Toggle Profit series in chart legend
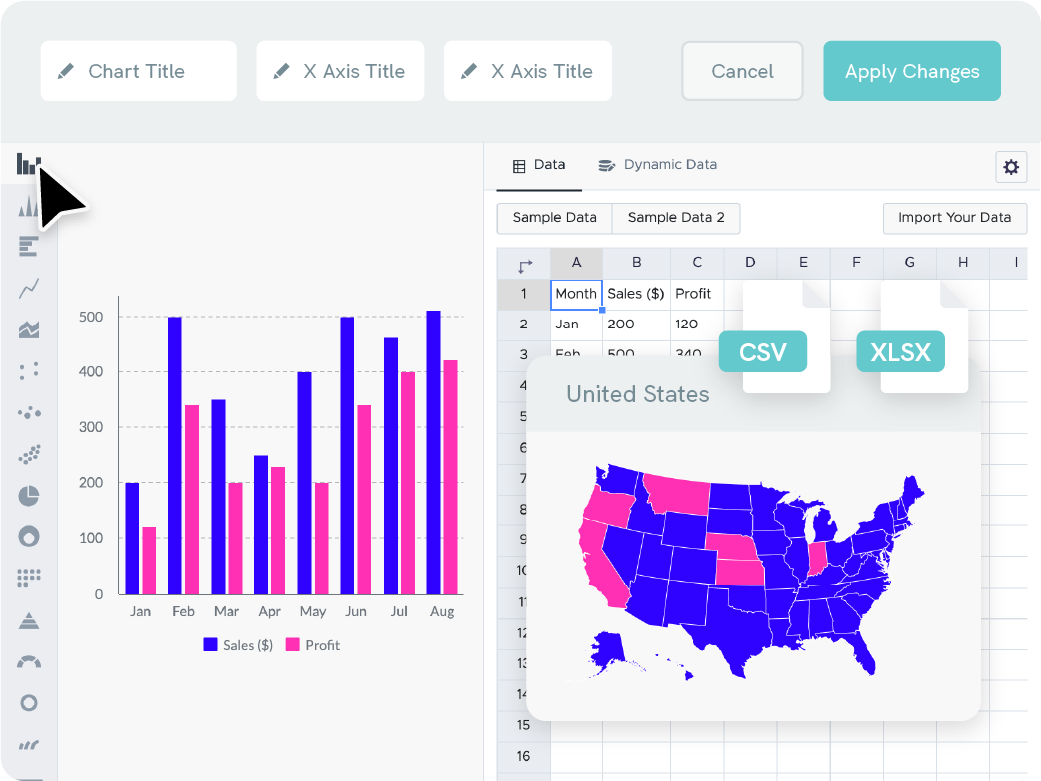Viewport: 1041px width, 781px height. (313, 645)
